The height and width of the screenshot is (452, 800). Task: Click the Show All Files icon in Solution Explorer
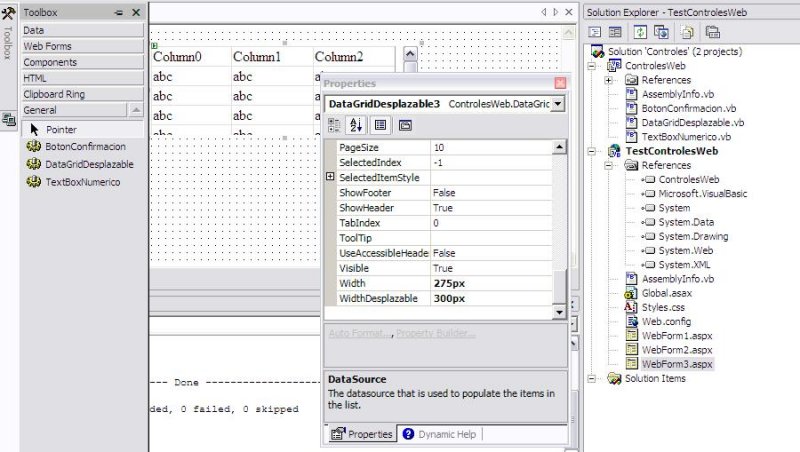(x=687, y=32)
